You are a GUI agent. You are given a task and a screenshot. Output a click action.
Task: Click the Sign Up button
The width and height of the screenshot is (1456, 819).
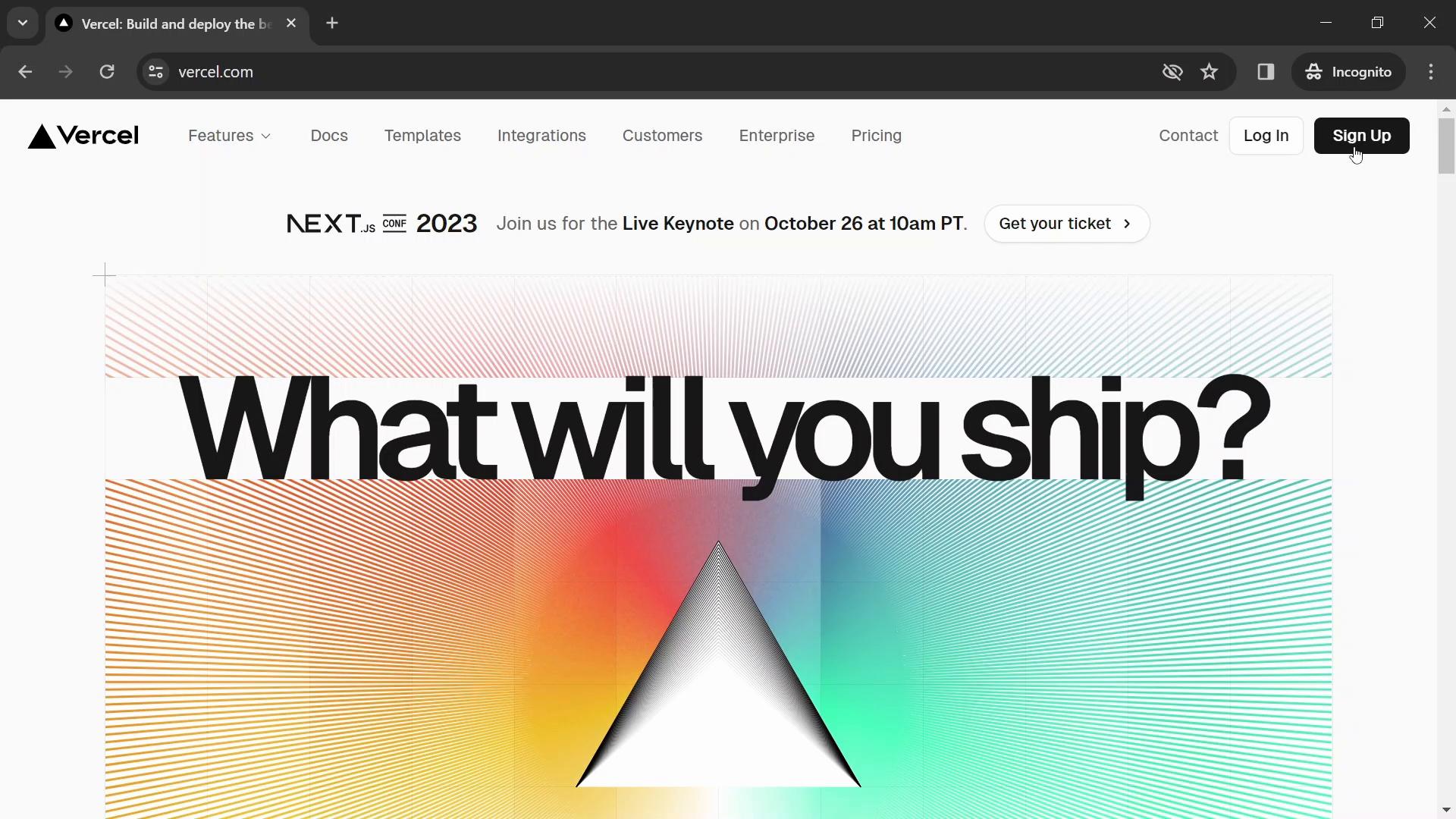coord(1362,135)
